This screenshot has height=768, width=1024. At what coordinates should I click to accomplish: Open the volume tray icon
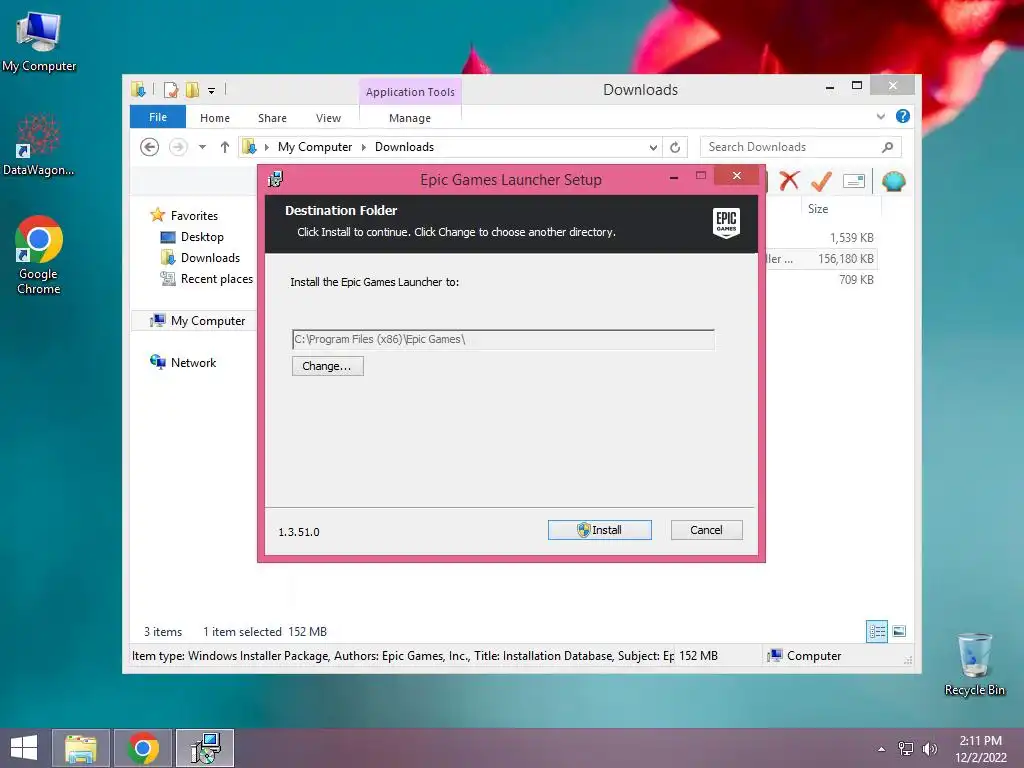(929, 748)
